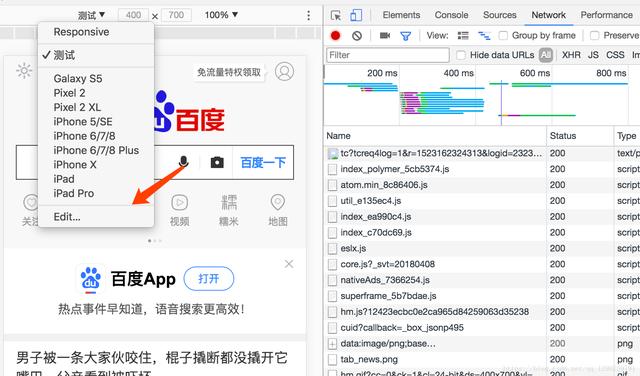Show overview with the waterfall view icon
This screenshot has width=640, height=376.
pos(484,36)
